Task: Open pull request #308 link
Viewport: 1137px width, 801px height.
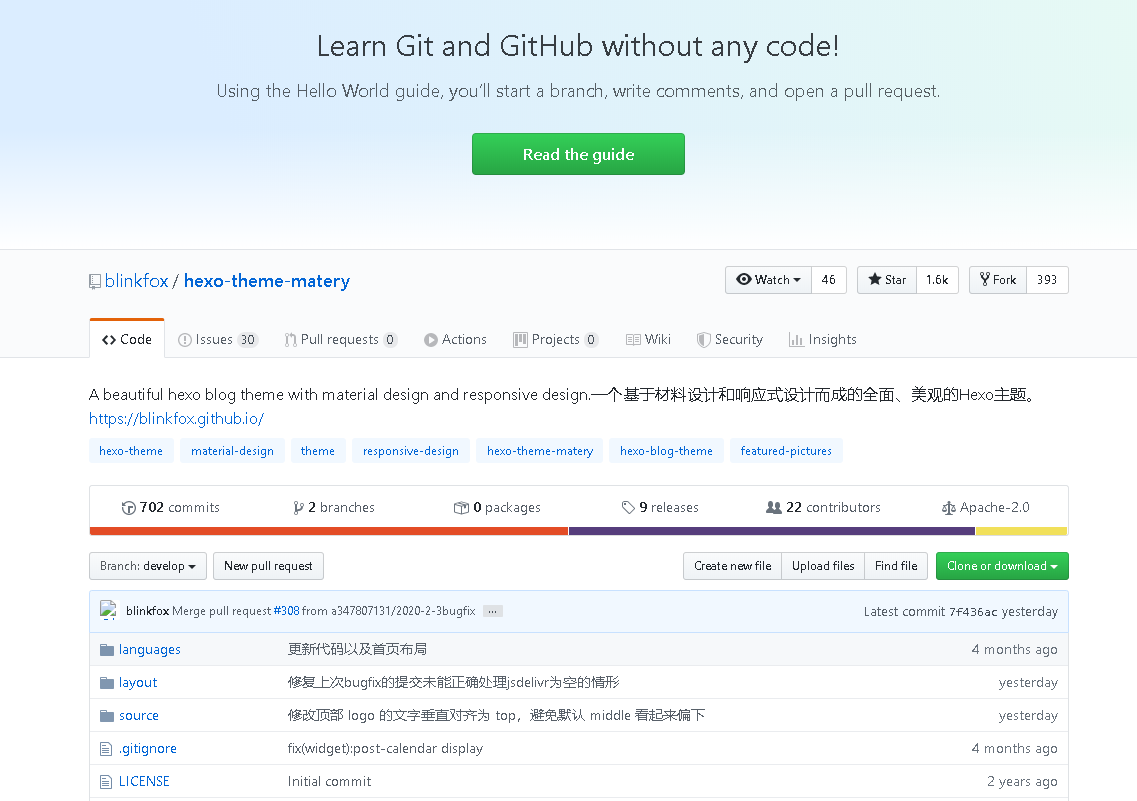Action: pos(286,611)
